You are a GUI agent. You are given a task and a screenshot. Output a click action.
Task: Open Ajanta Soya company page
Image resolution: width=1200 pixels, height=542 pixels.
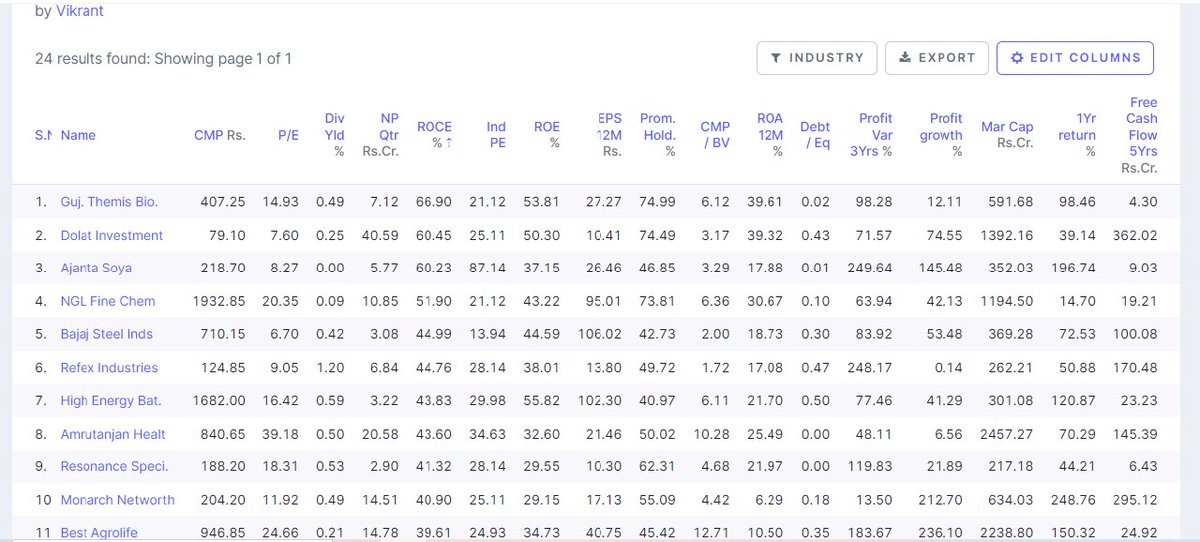coord(96,268)
